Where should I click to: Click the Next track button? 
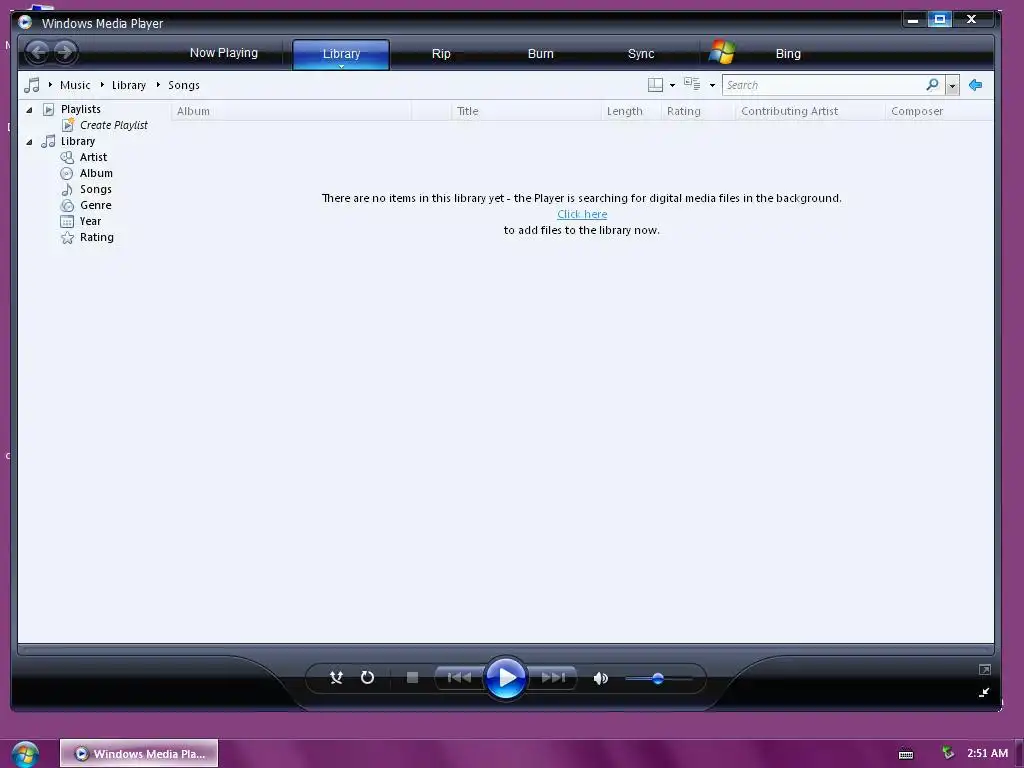(x=552, y=678)
